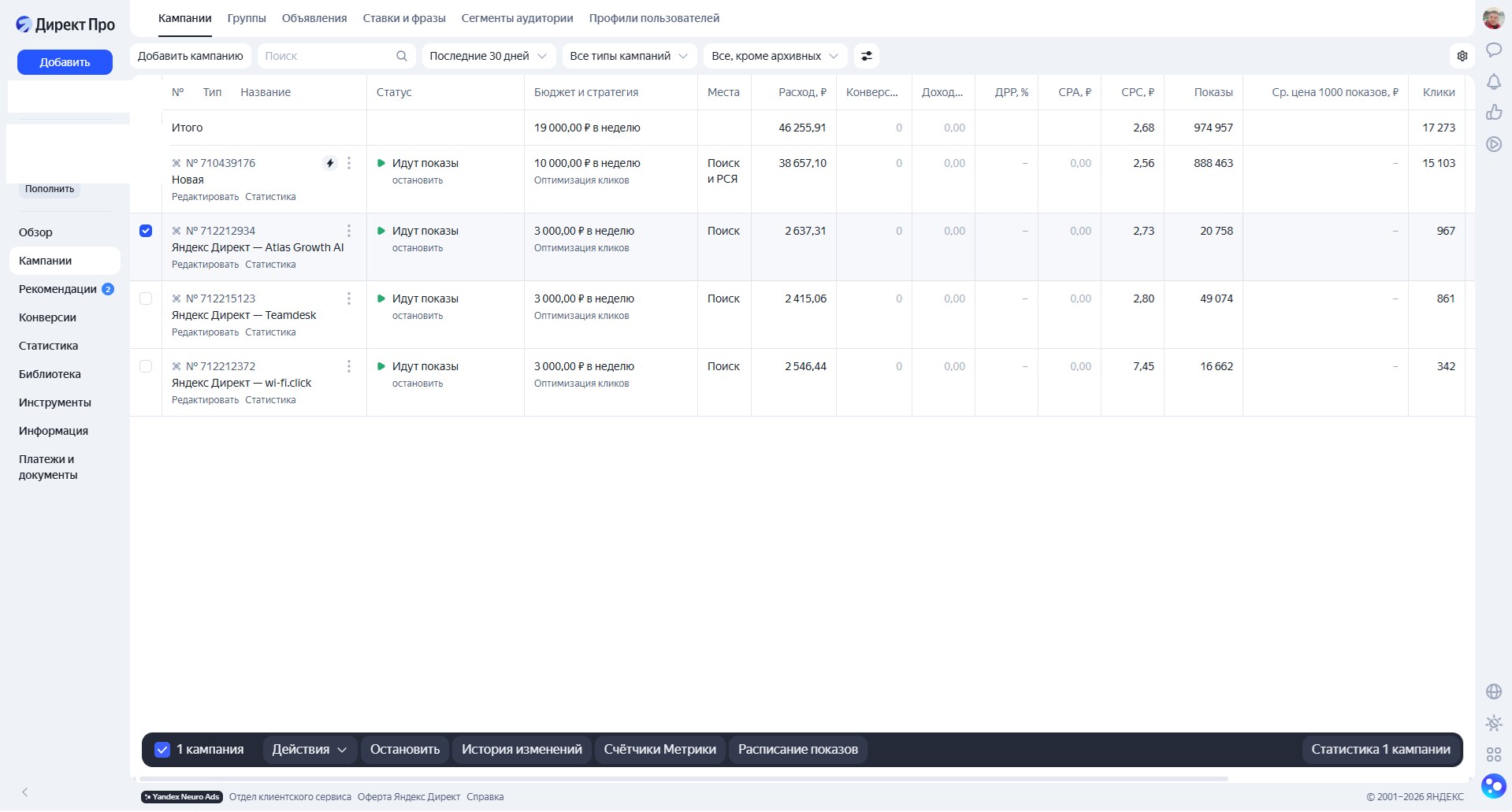1512x812 pixels.
Task: Click Остановить in the bottom action bar
Action: coord(405,750)
